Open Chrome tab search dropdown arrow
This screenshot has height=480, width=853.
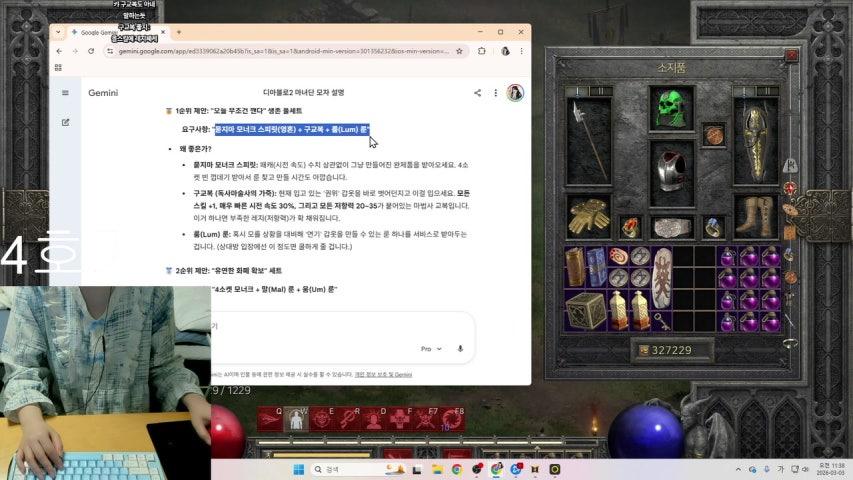58,32
